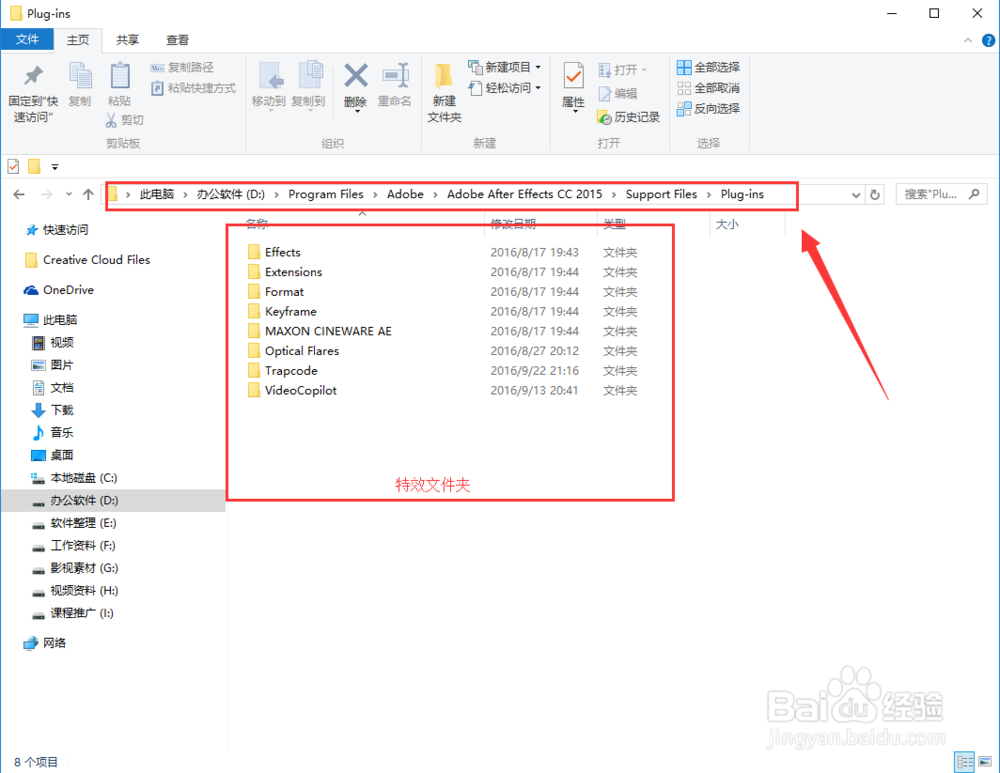
Task: Click the New folder (新建文件夹) icon
Action: click(x=444, y=77)
